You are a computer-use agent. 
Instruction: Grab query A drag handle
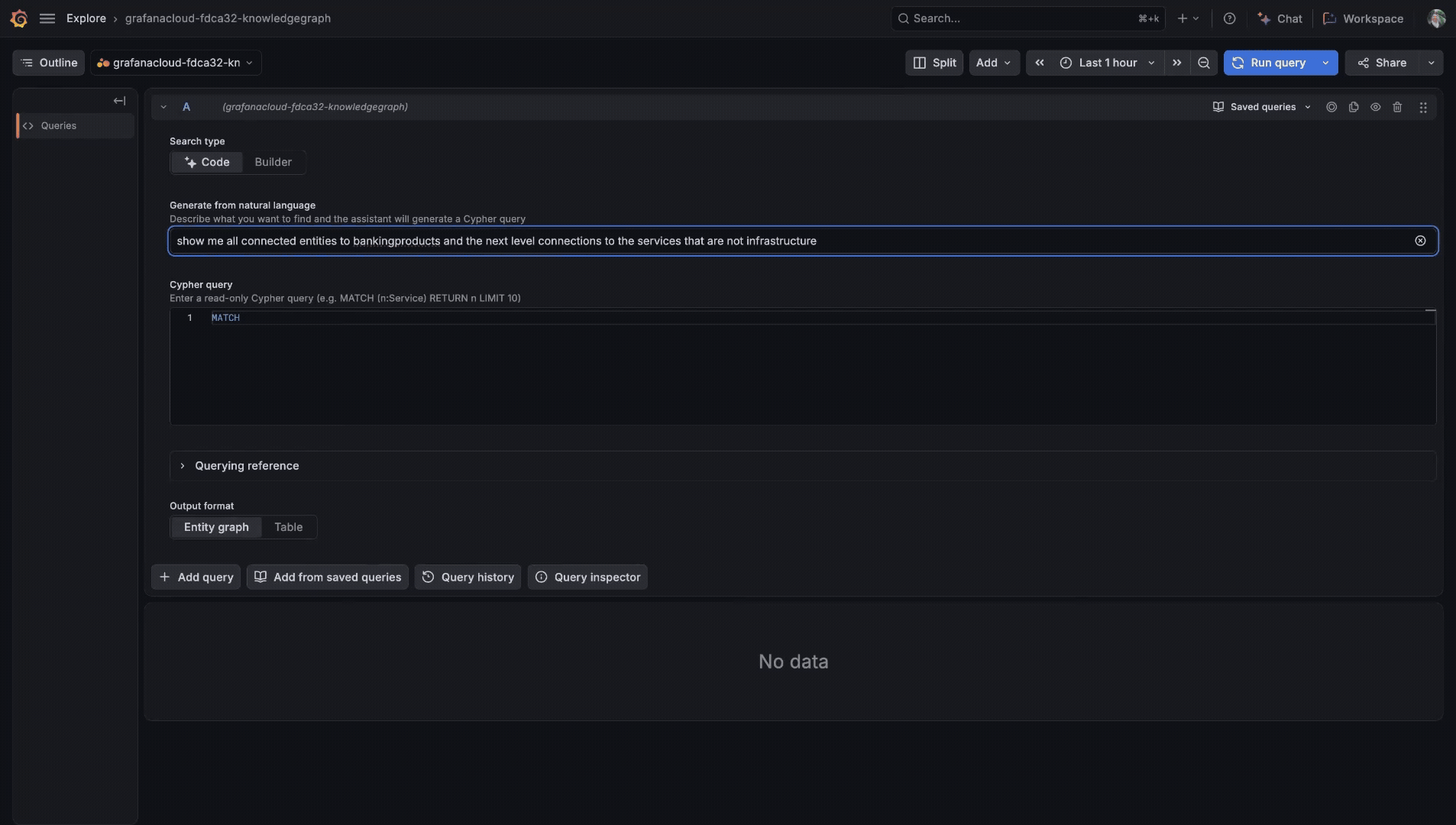click(x=1423, y=107)
